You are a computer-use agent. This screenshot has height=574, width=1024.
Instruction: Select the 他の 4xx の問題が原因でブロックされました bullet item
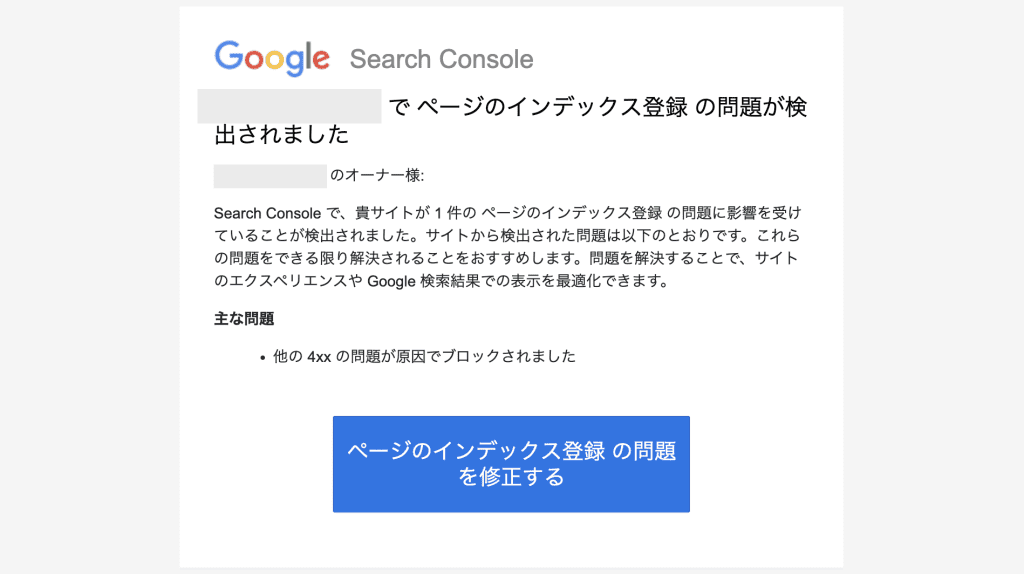point(424,357)
